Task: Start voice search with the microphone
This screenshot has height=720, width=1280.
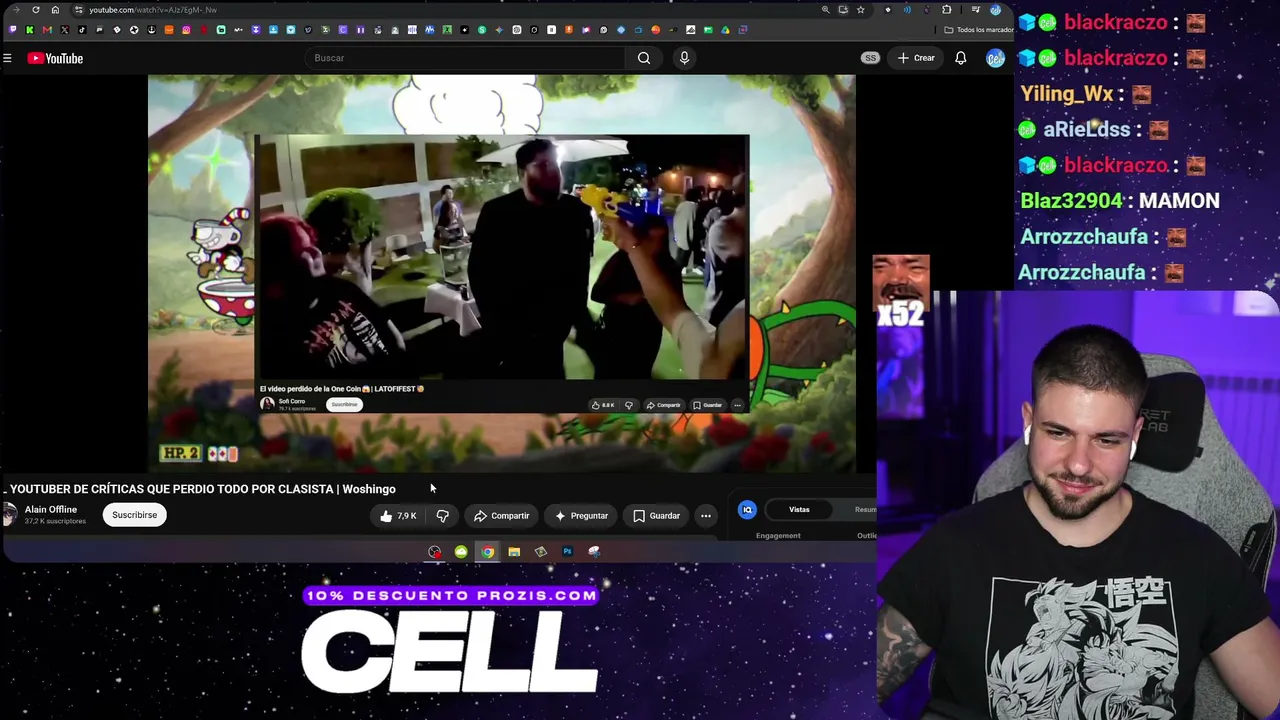Action: click(x=684, y=58)
